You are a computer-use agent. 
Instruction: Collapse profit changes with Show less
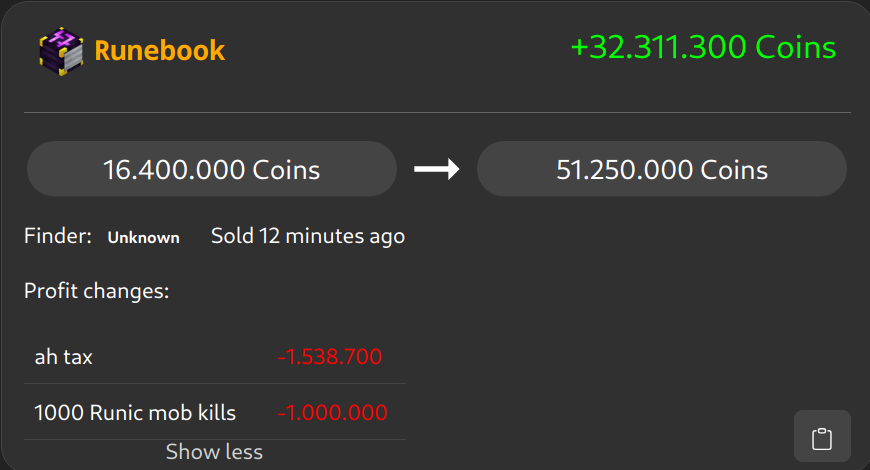pos(214,452)
